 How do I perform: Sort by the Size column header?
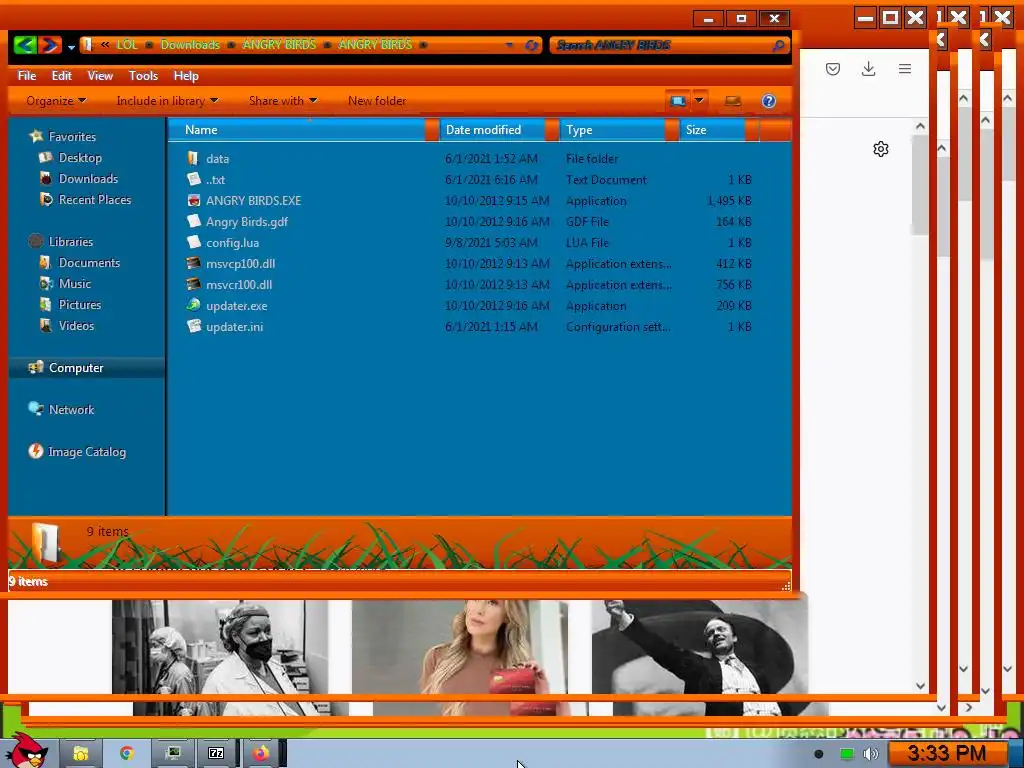point(712,129)
